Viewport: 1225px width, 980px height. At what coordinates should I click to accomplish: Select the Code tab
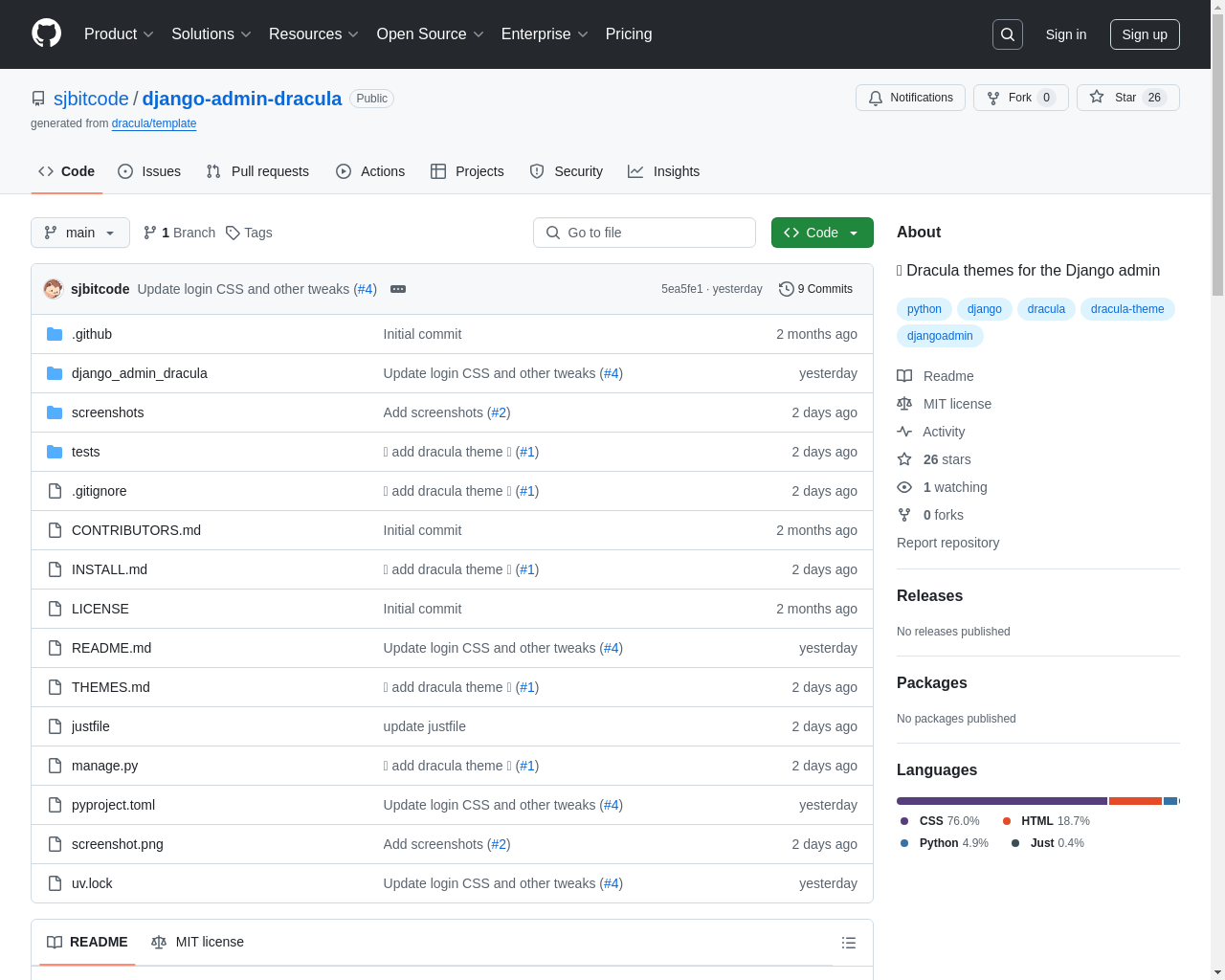point(66,171)
